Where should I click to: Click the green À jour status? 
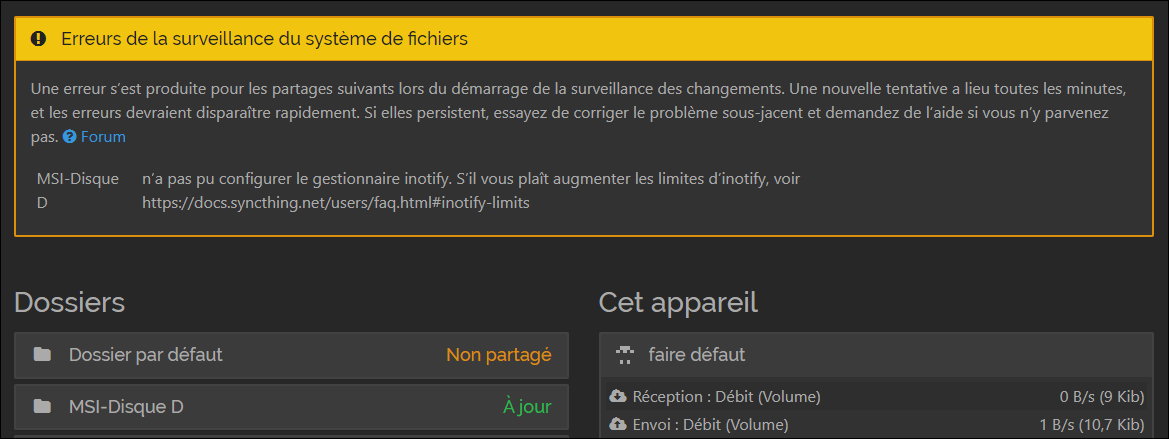527,406
